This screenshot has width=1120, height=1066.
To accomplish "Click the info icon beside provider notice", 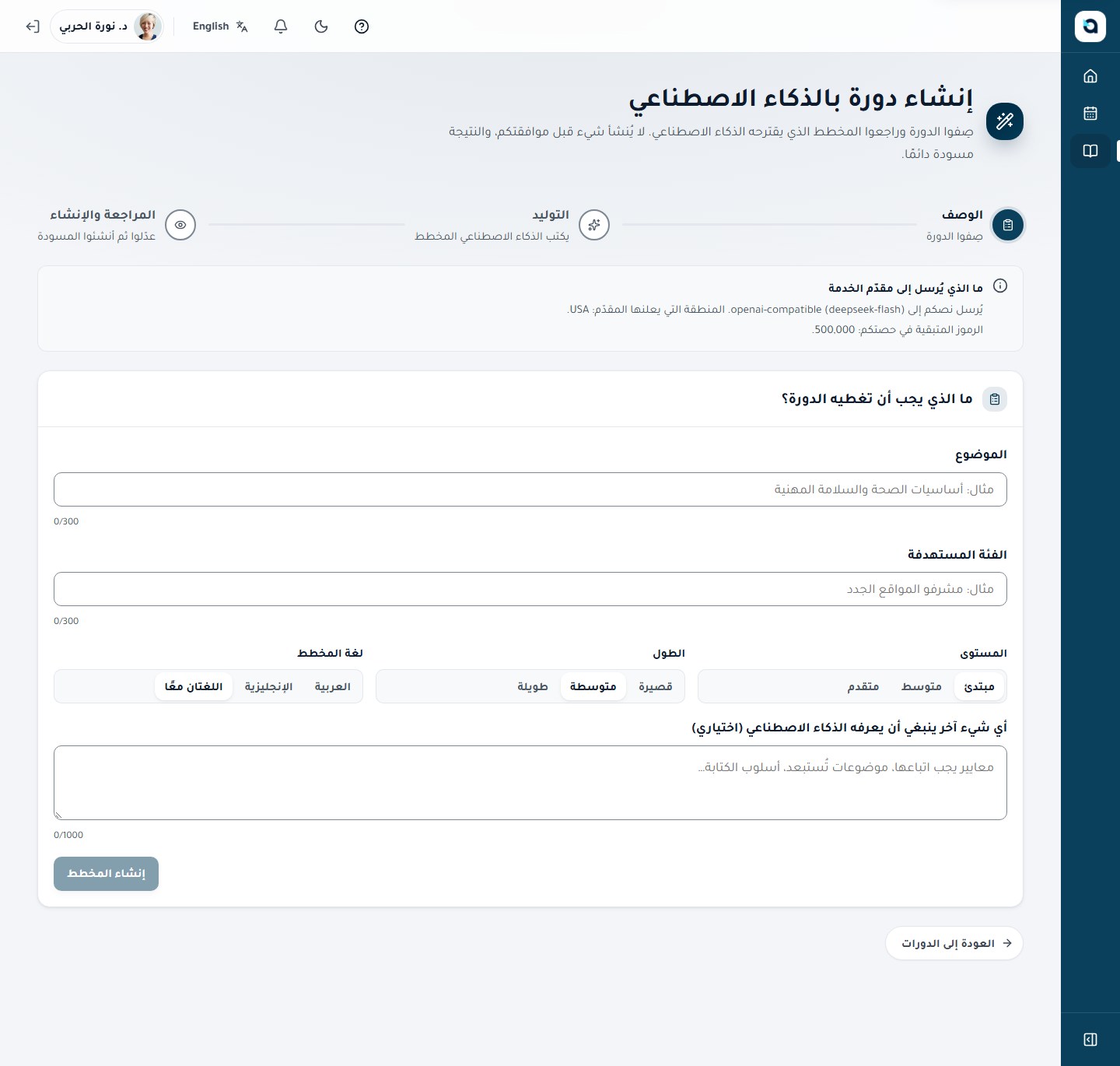I will pos(1001,286).
